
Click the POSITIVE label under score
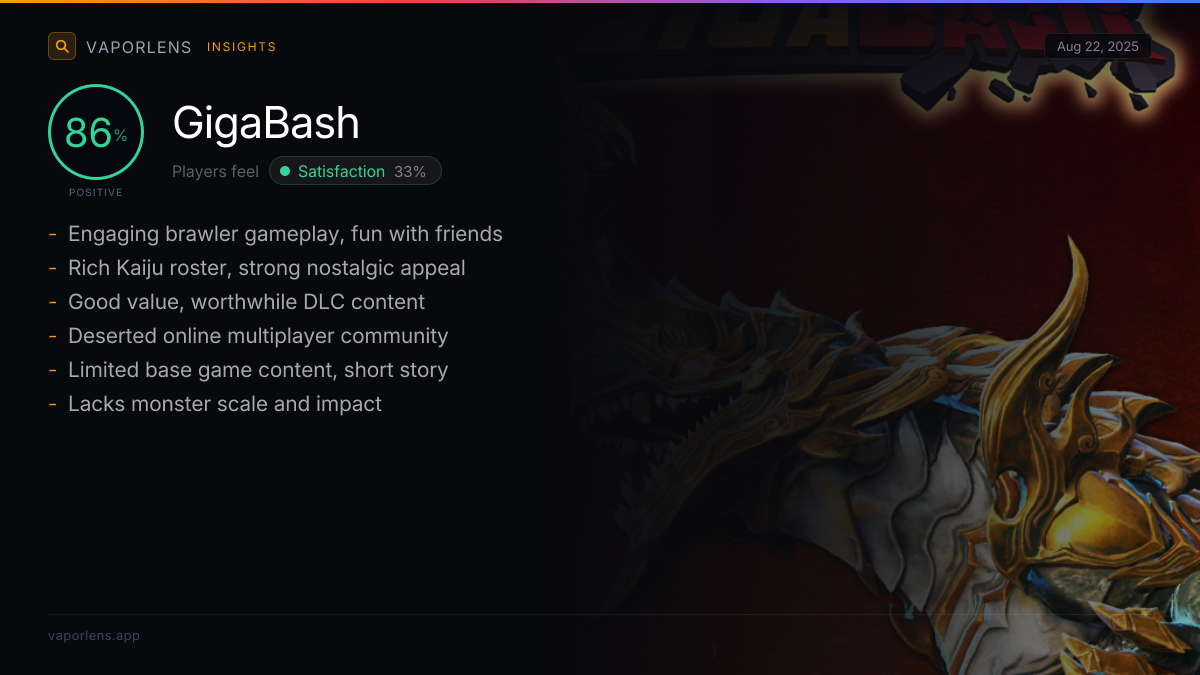[x=96, y=192]
